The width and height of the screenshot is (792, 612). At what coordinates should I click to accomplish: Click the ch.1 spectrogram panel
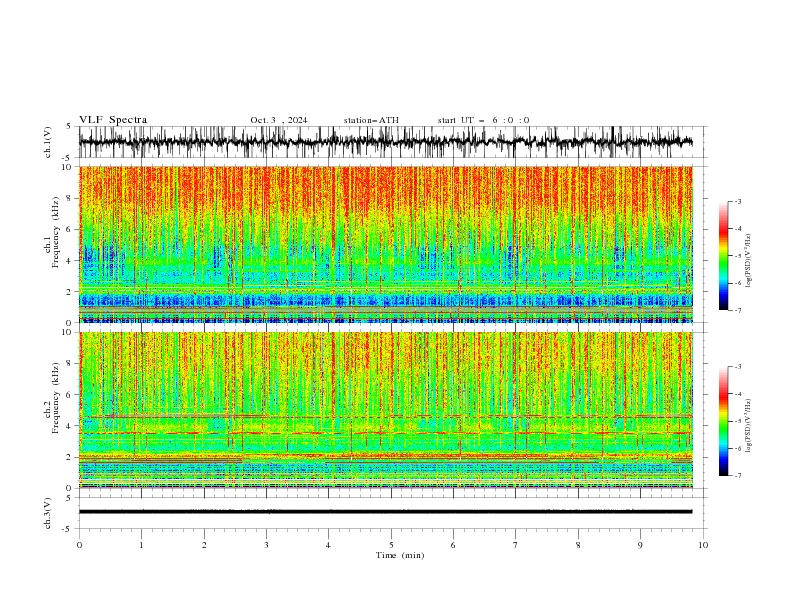pyautogui.click(x=386, y=244)
